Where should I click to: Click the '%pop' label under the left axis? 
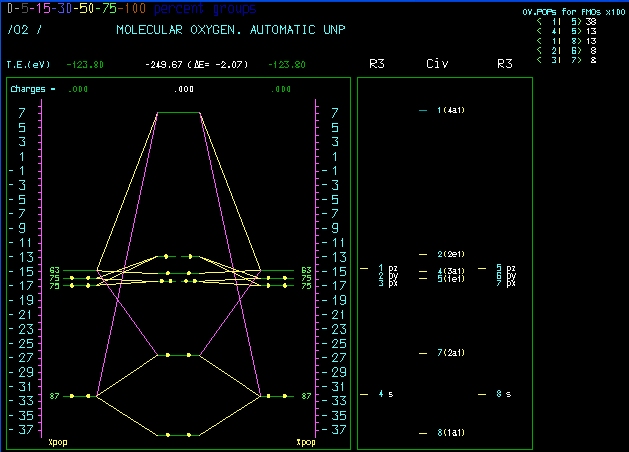tap(58, 442)
